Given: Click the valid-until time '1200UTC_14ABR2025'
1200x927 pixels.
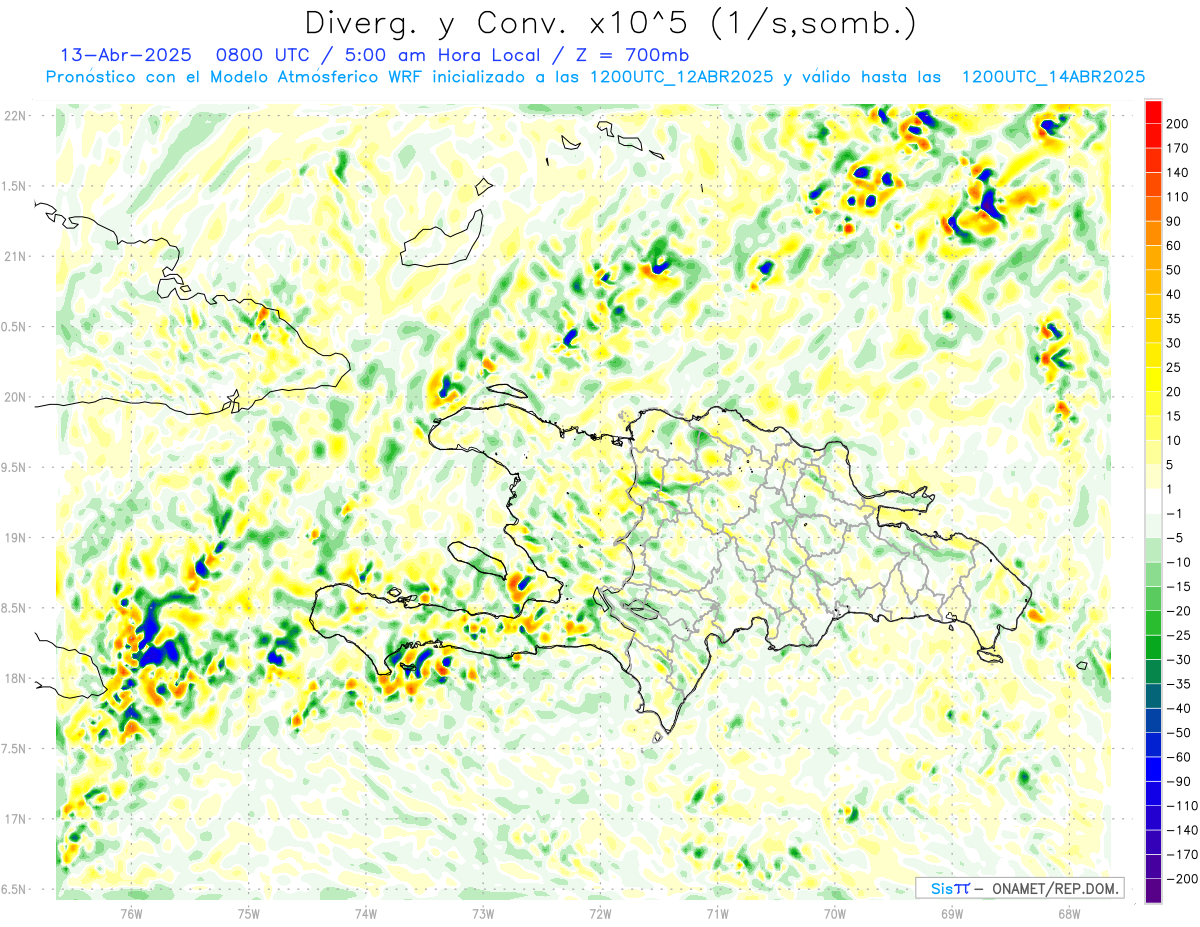Looking at the screenshot, I should 1052,77.
